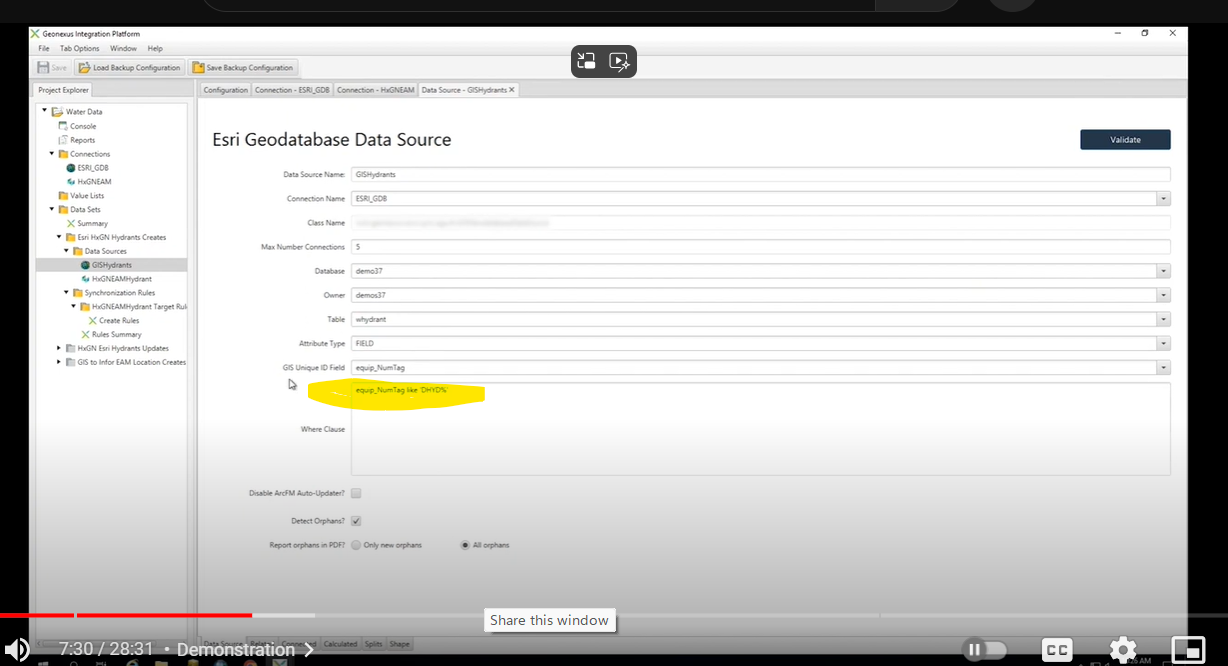This screenshot has width=1228, height=666.
Task: Open the Table dropdown
Action: click(1162, 318)
